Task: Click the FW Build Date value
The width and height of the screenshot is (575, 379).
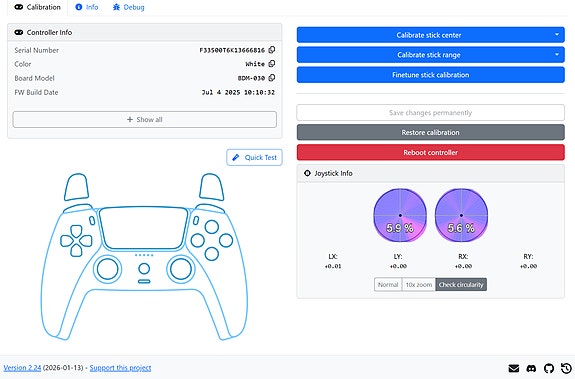Action: (238, 92)
